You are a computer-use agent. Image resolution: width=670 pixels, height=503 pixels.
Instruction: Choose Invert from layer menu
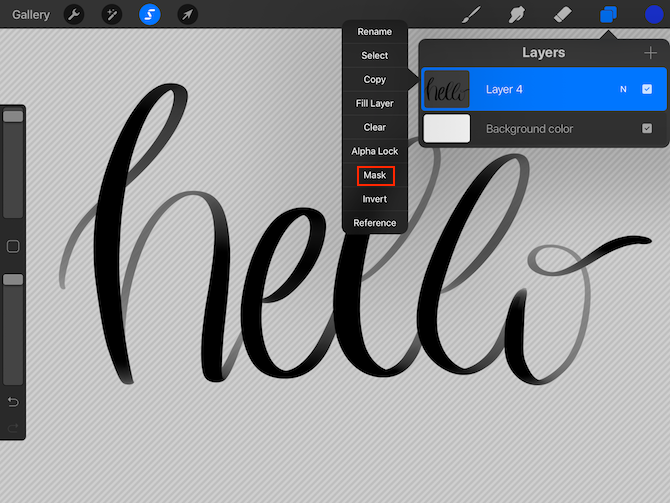click(375, 199)
